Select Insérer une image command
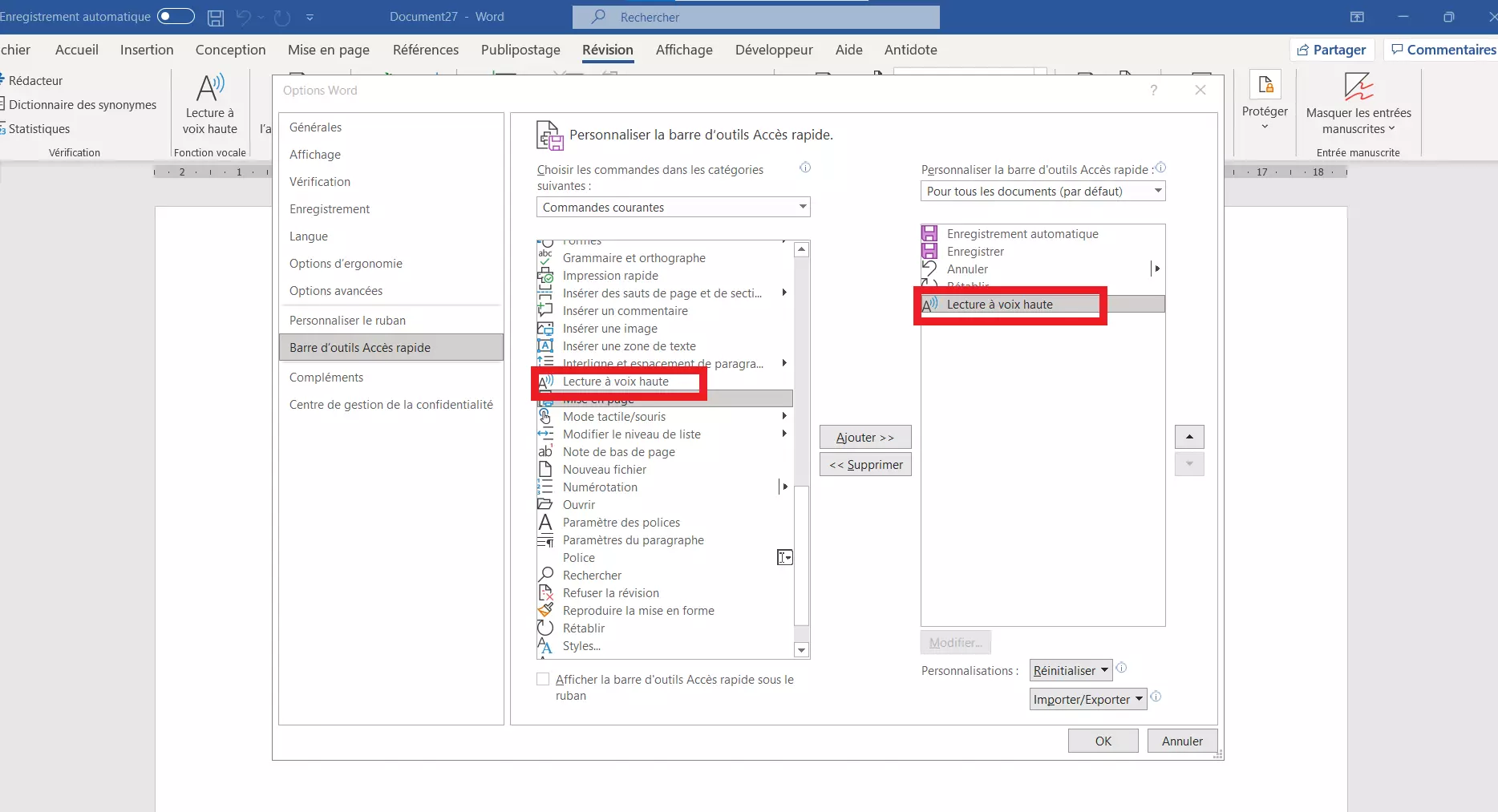 click(665, 329)
